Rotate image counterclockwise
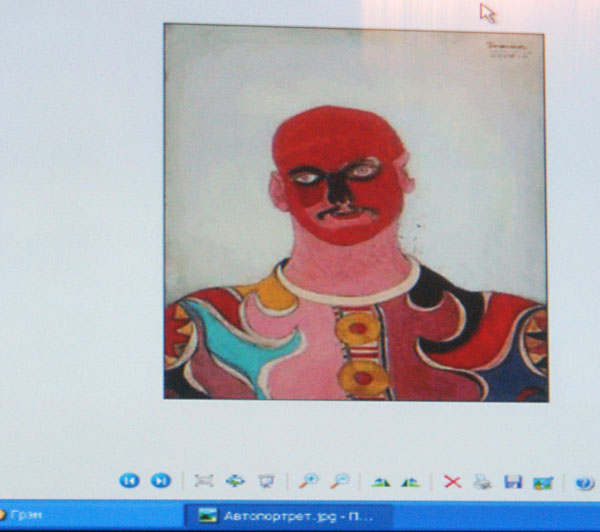This screenshot has width=600, height=532. (411, 482)
